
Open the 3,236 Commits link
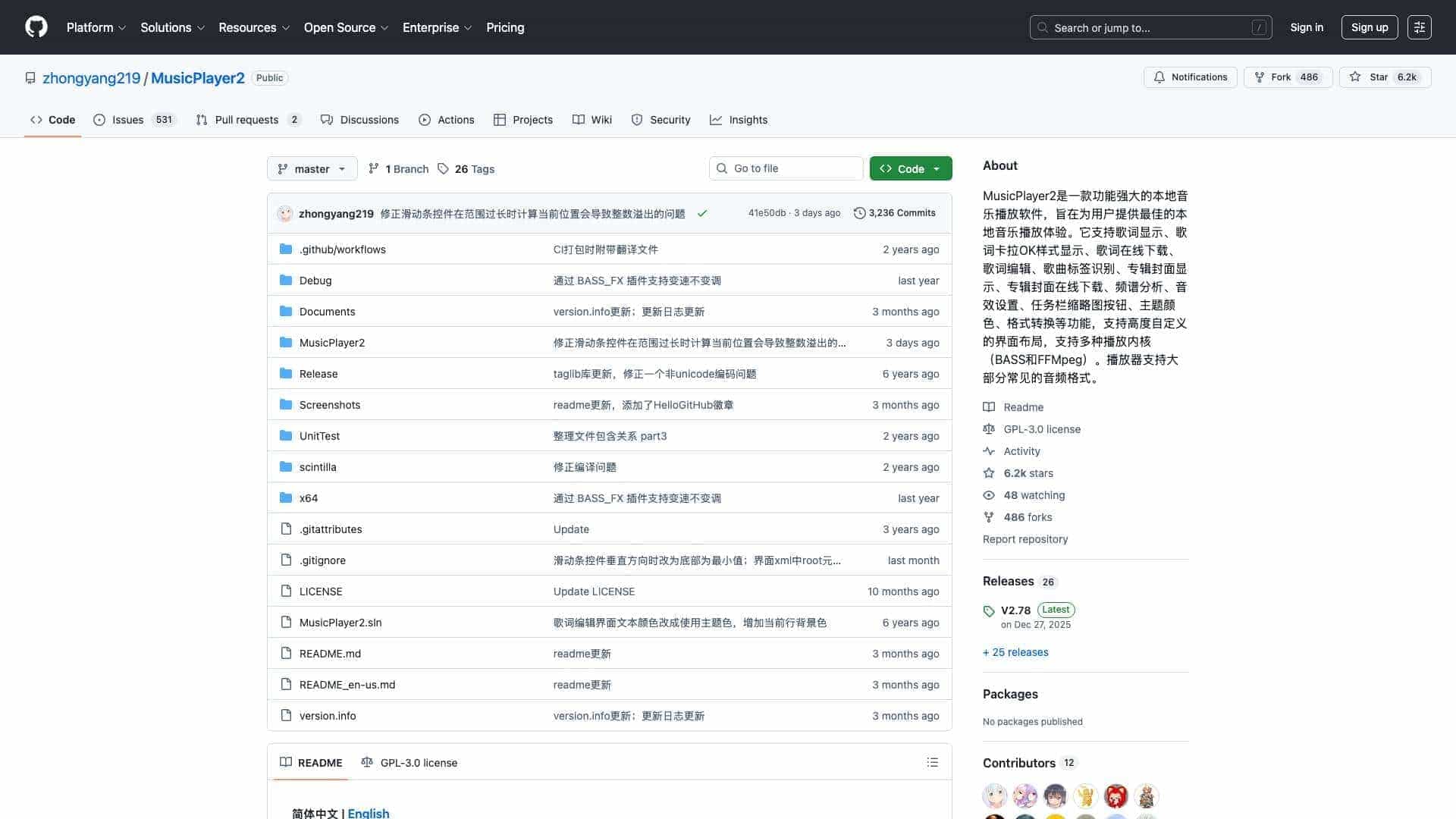895,213
